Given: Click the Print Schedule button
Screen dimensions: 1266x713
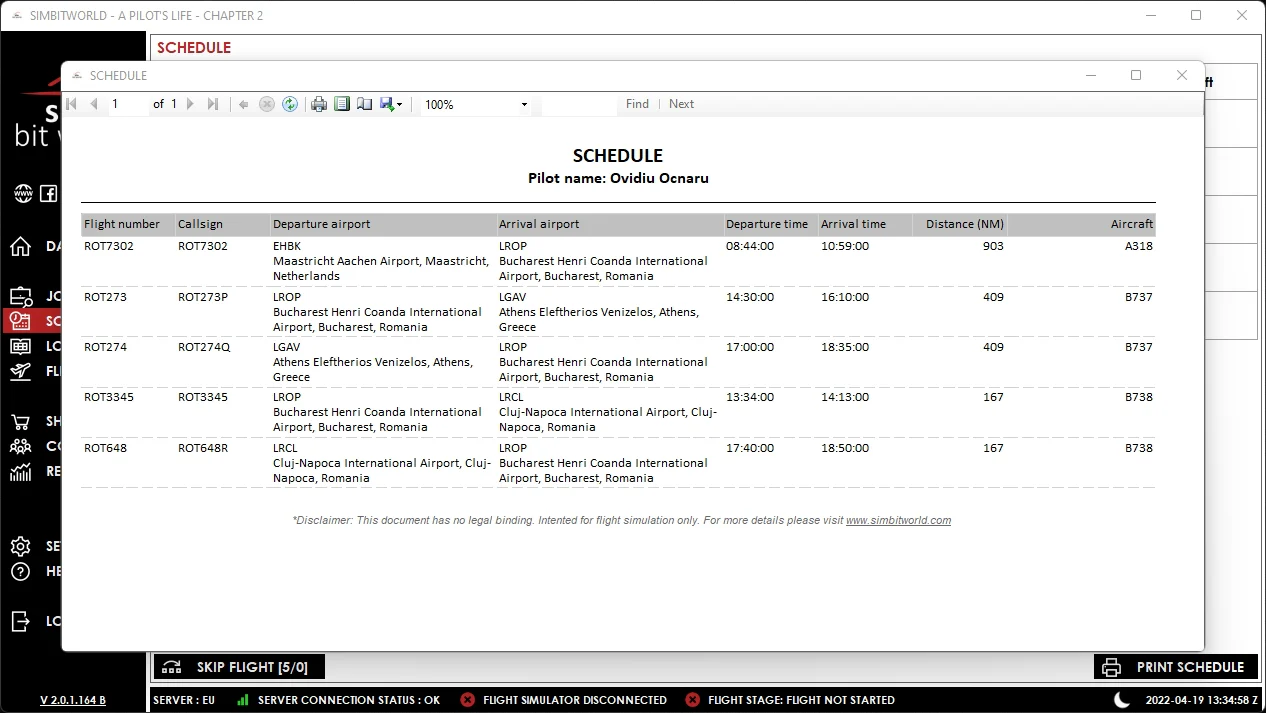Looking at the screenshot, I should 1176,667.
